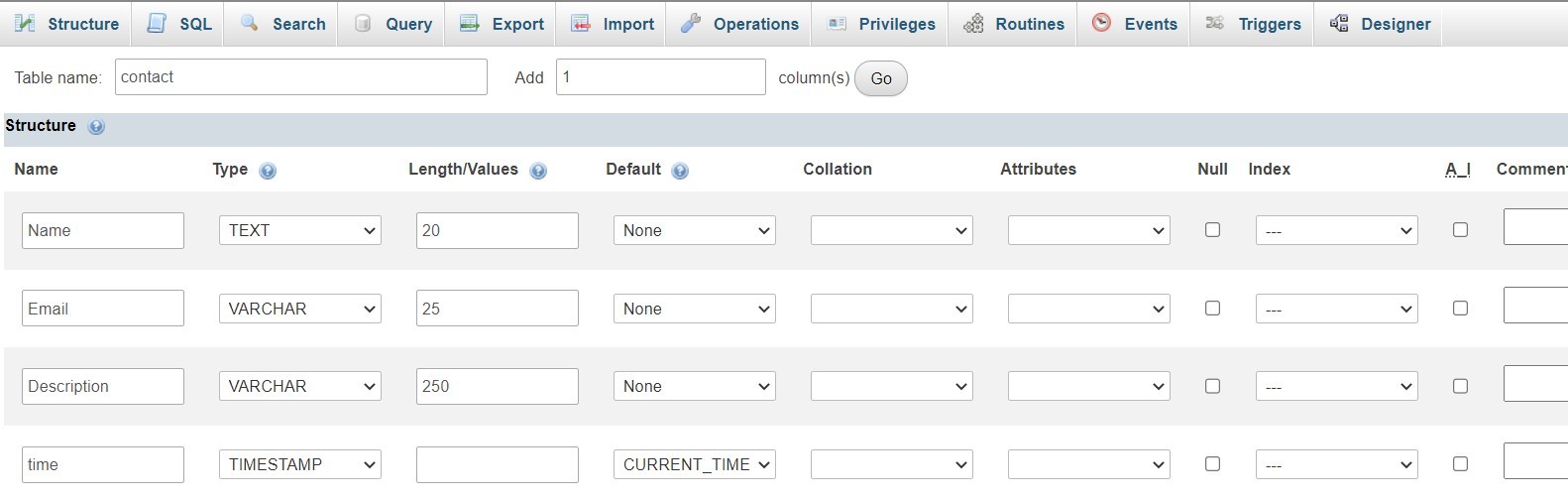Tick the A_I checkbox for Email row
This screenshot has height=501, width=1568.
(x=1460, y=309)
